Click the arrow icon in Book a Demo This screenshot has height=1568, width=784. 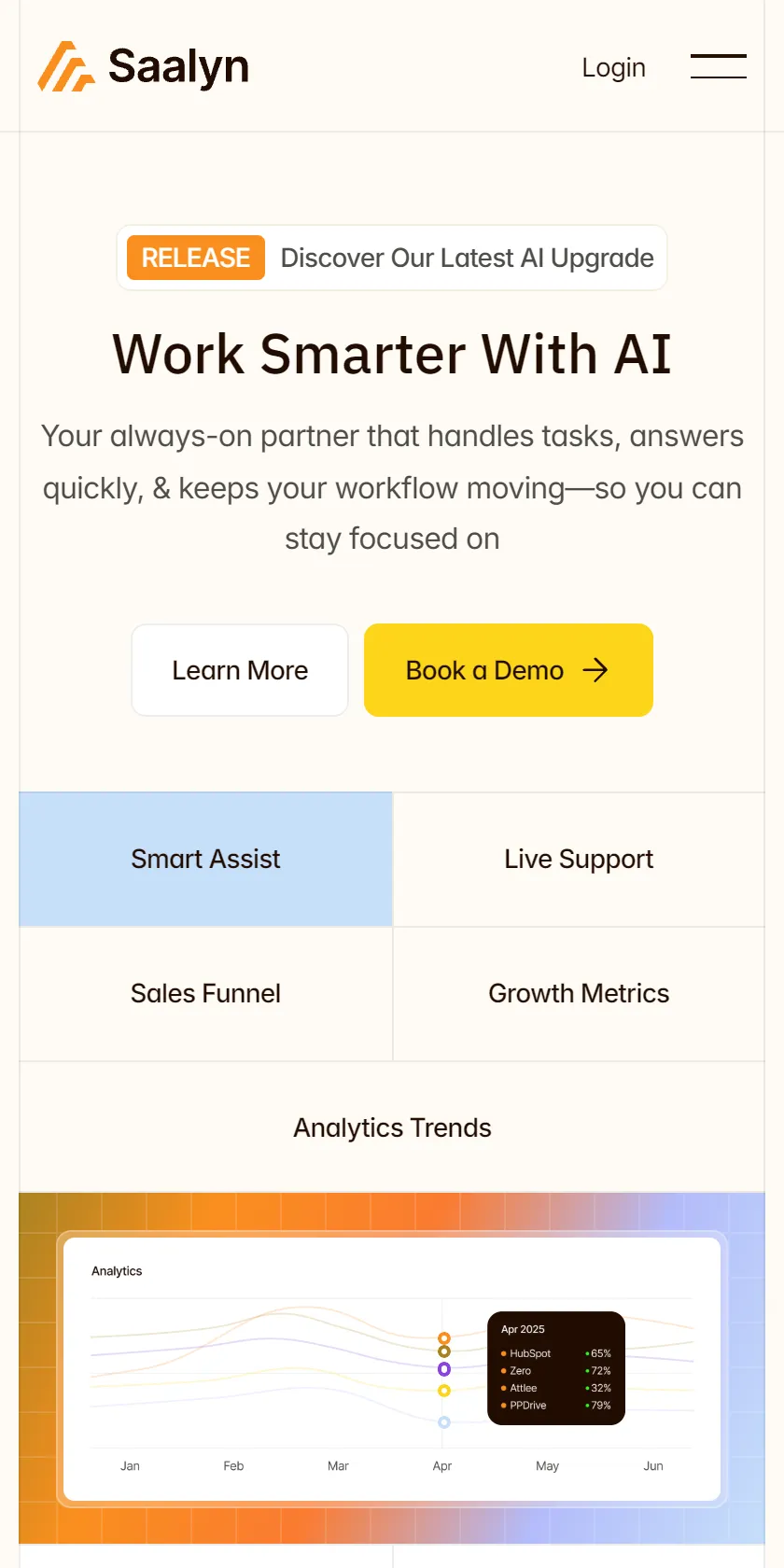coord(595,670)
